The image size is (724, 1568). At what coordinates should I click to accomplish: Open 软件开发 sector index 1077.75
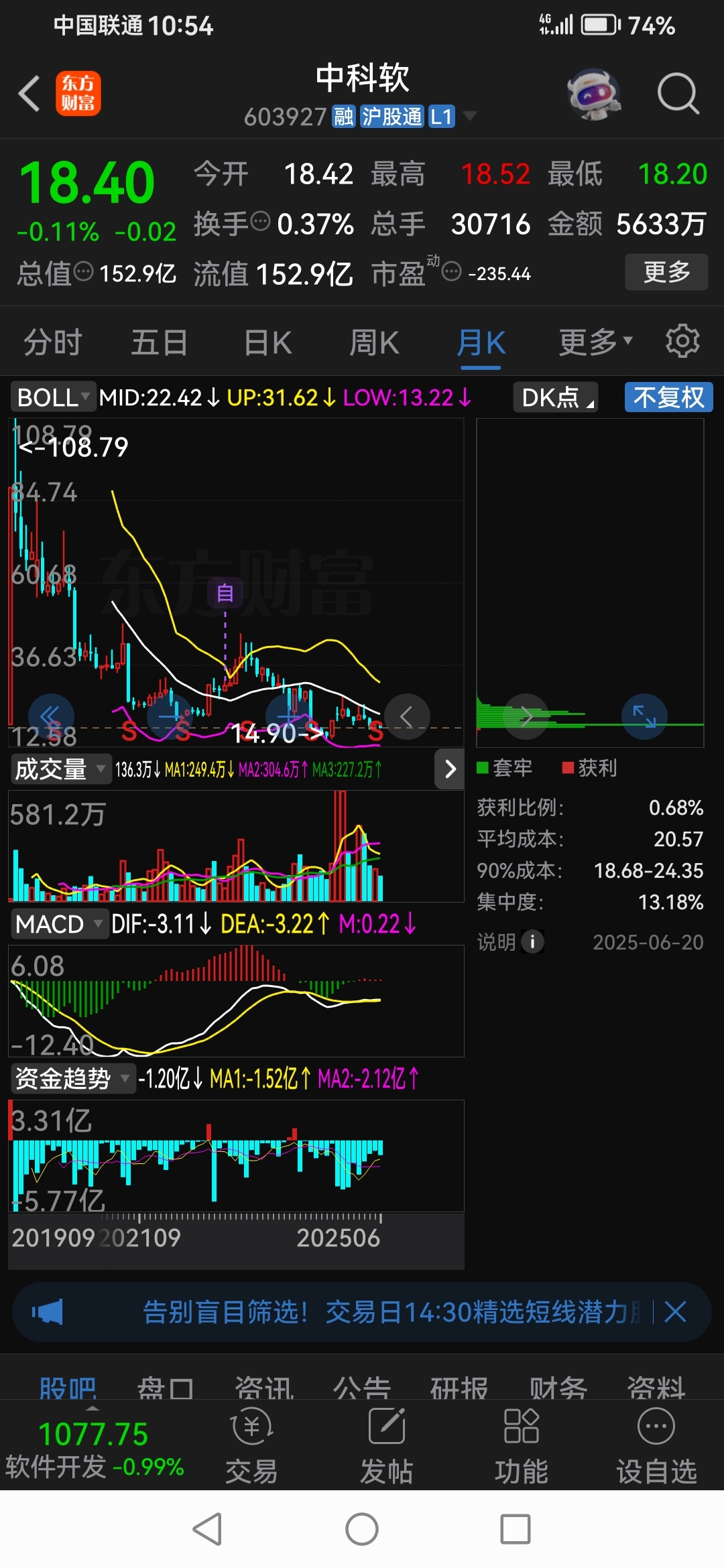(x=95, y=1450)
